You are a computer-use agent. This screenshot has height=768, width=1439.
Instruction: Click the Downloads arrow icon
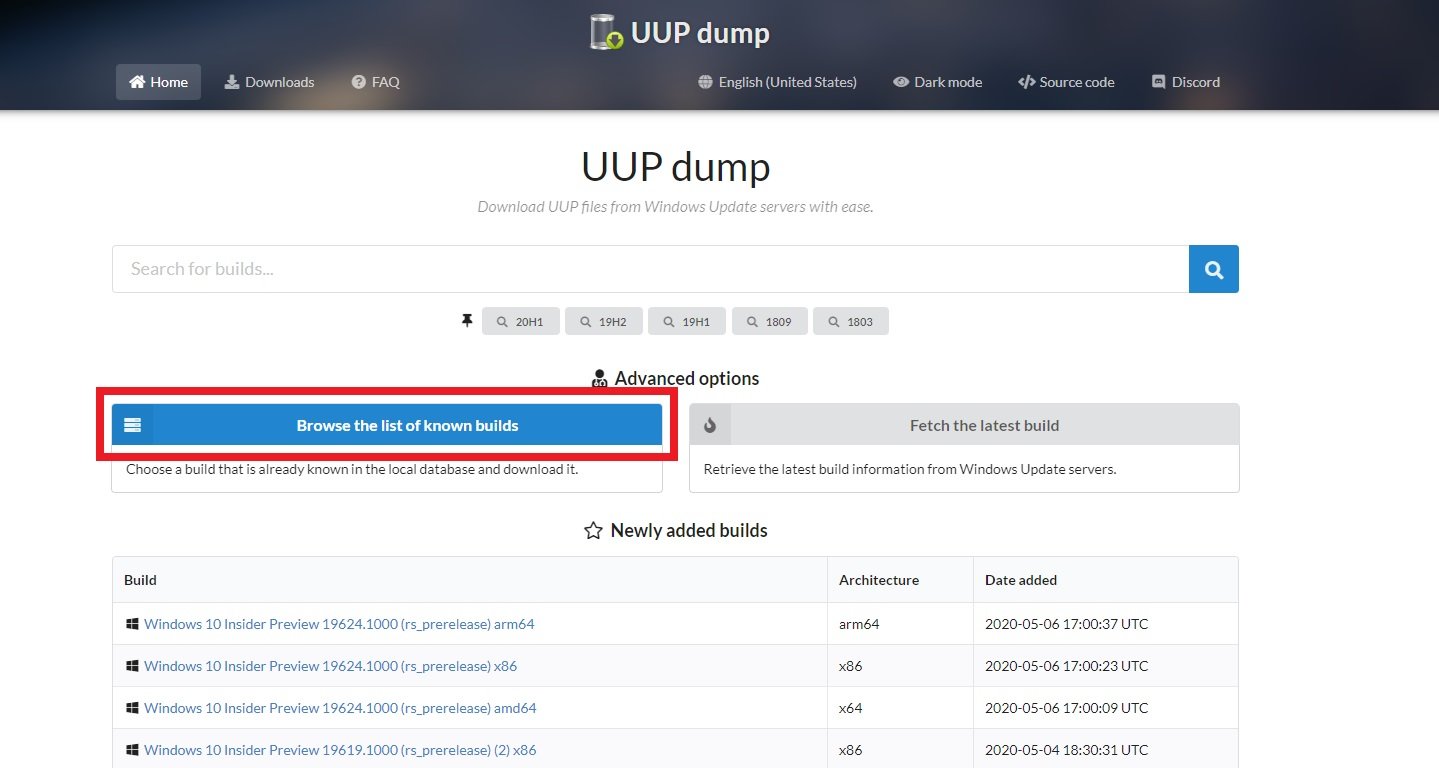pos(232,82)
